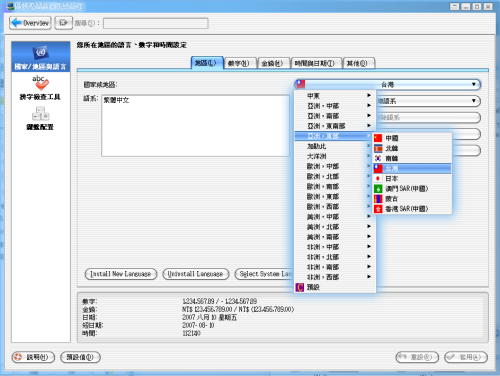The image size is (500, 376).
Task: Choose highlighted 台灣 flag entry in the submenu
Action: coord(412,168)
